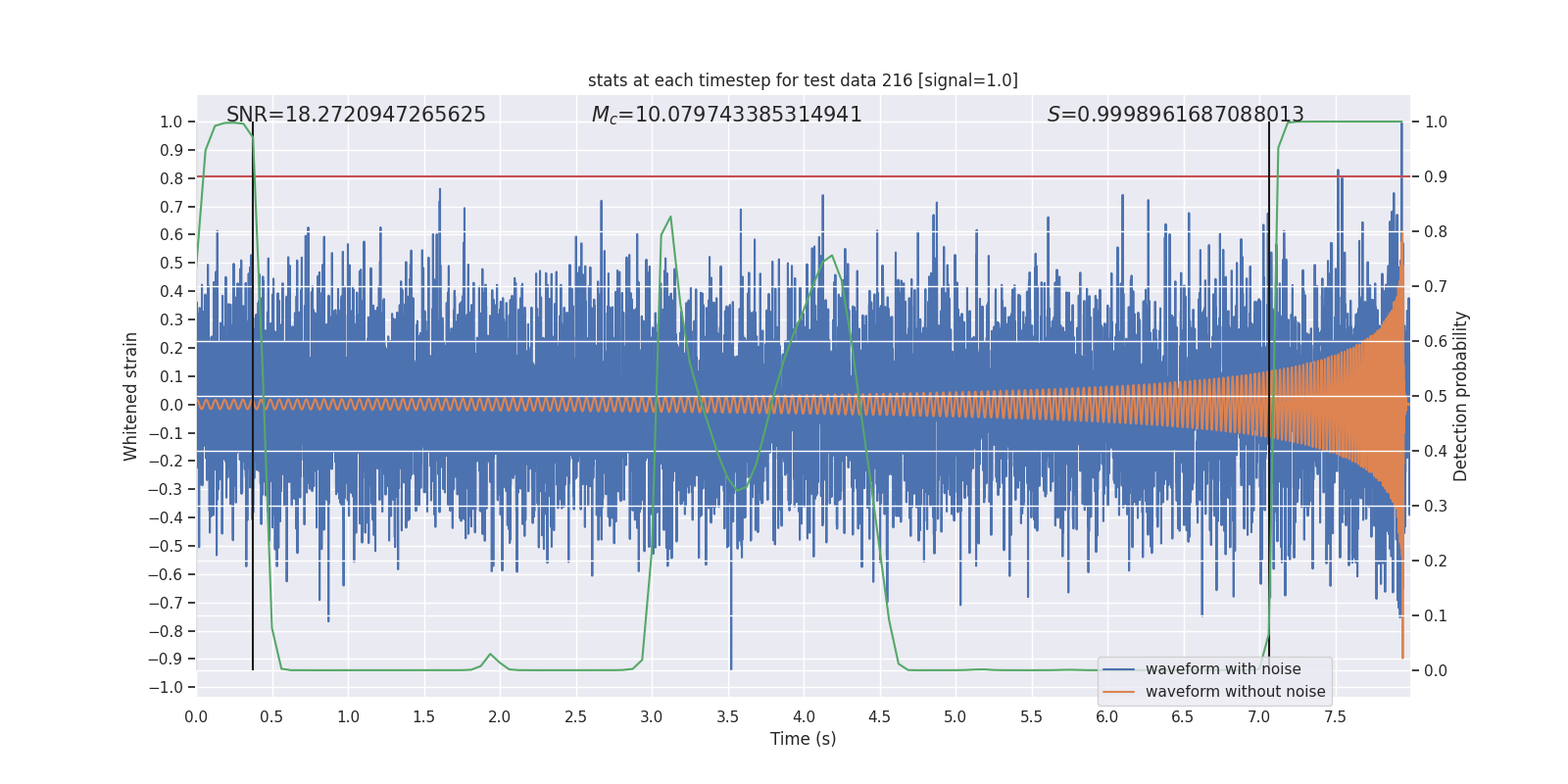Click the orange line swatch in legend

point(1119,692)
